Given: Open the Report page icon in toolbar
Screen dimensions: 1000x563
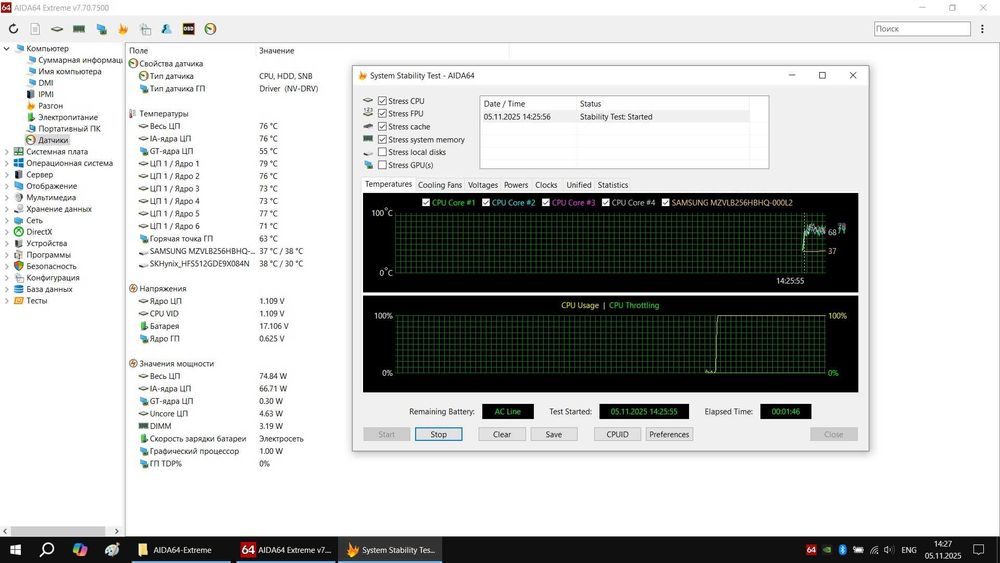Looking at the screenshot, I should (x=35, y=29).
